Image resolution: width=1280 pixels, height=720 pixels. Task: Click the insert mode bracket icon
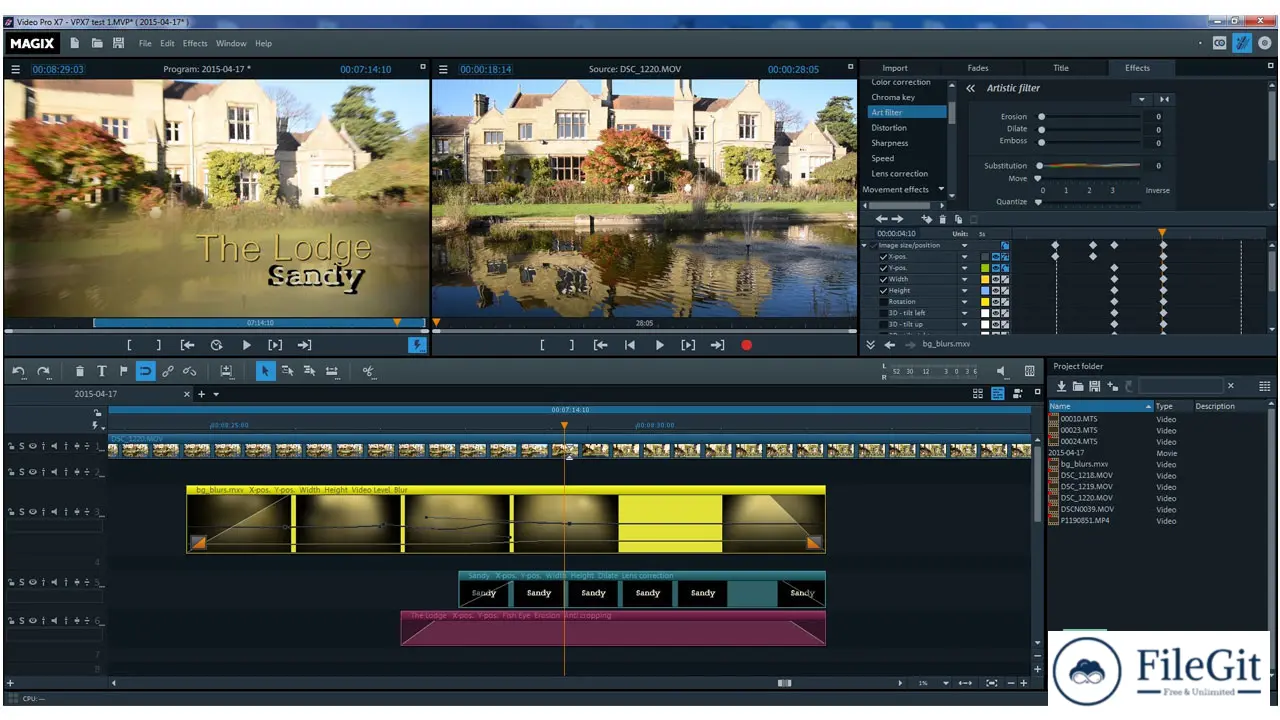pyautogui.click(x=226, y=371)
